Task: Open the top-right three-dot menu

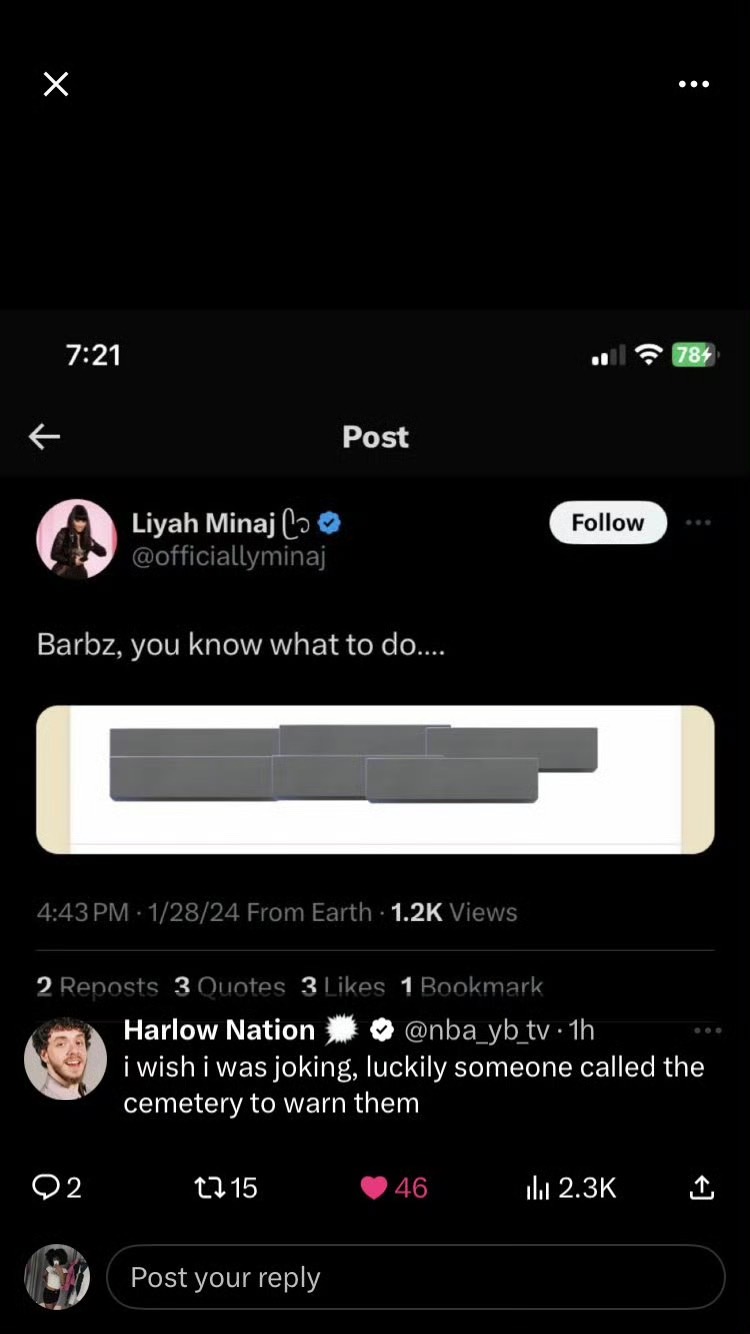Action: pyautogui.click(x=693, y=85)
